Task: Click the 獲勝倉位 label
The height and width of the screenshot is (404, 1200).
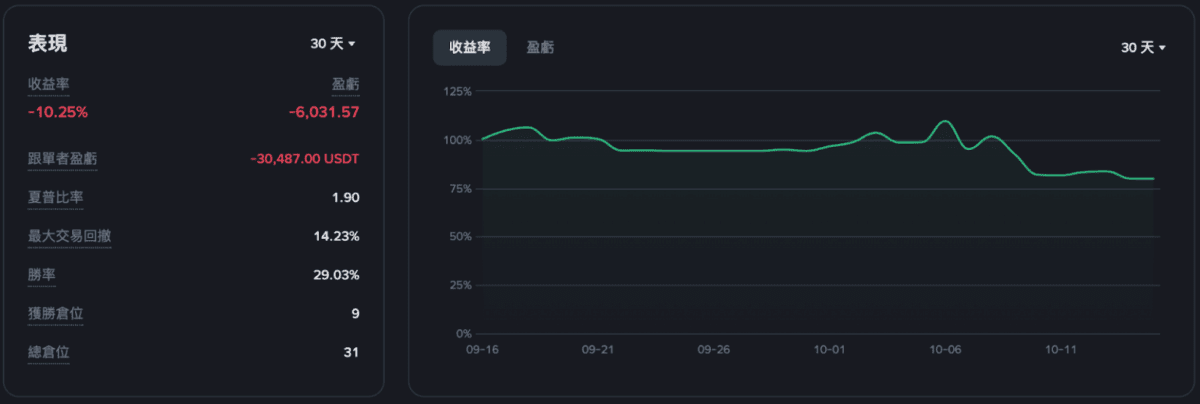Action: 56,314
